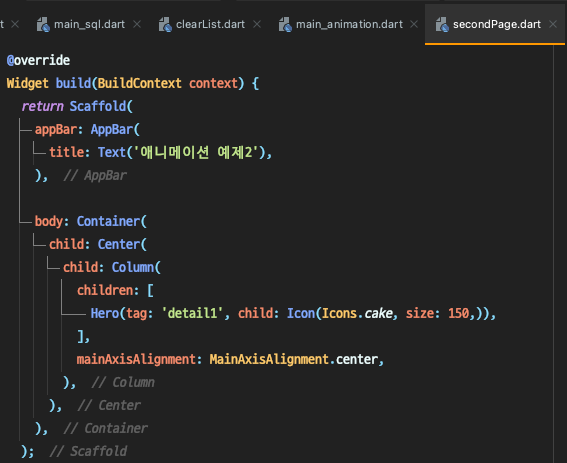This screenshot has height=463, width=567.
Task: Click the '// Column' closing comment
Action: (x=123, y=383)
